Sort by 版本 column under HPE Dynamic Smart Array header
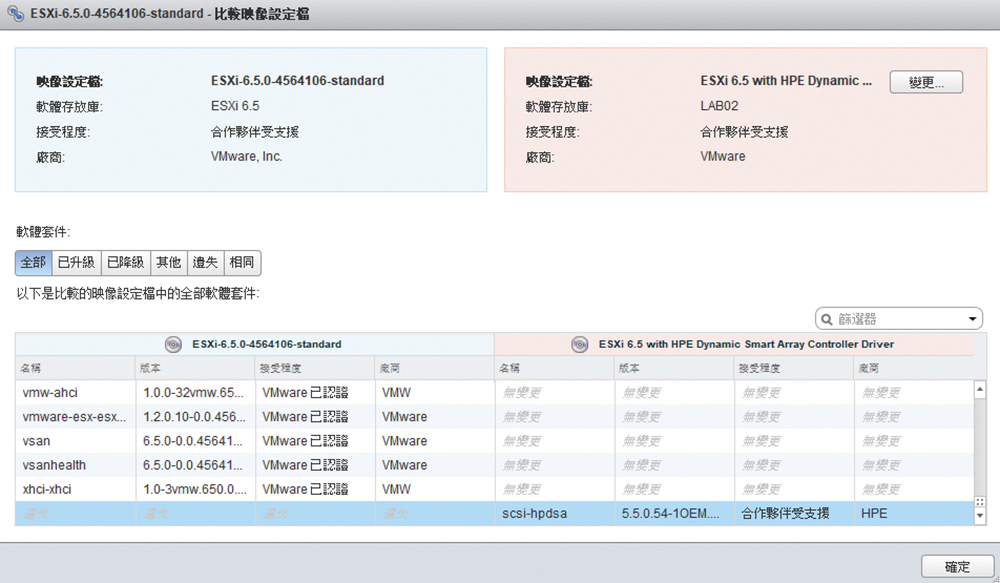 [x=675, y=368]
